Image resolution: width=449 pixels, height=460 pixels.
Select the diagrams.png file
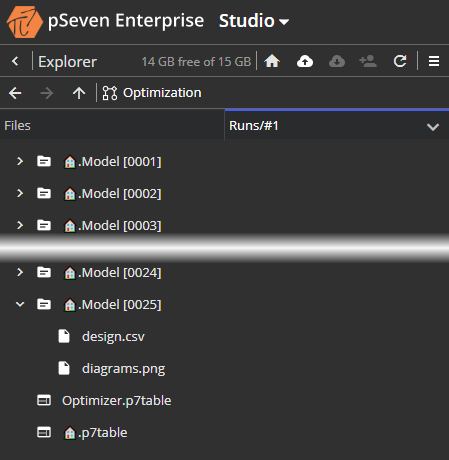coord(123,369)
